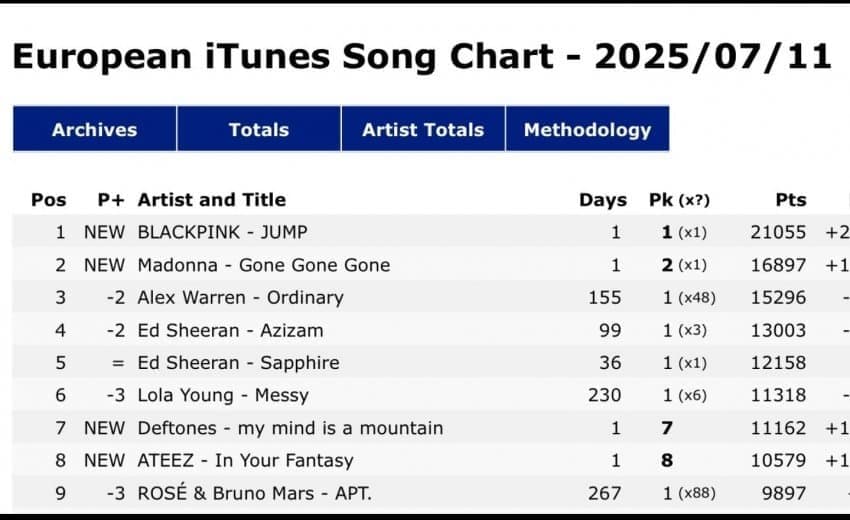This screenshot has width=850, height=520.
Task: Select ATEEZ - In Your Fantasy entry
Action: [246, 460]
